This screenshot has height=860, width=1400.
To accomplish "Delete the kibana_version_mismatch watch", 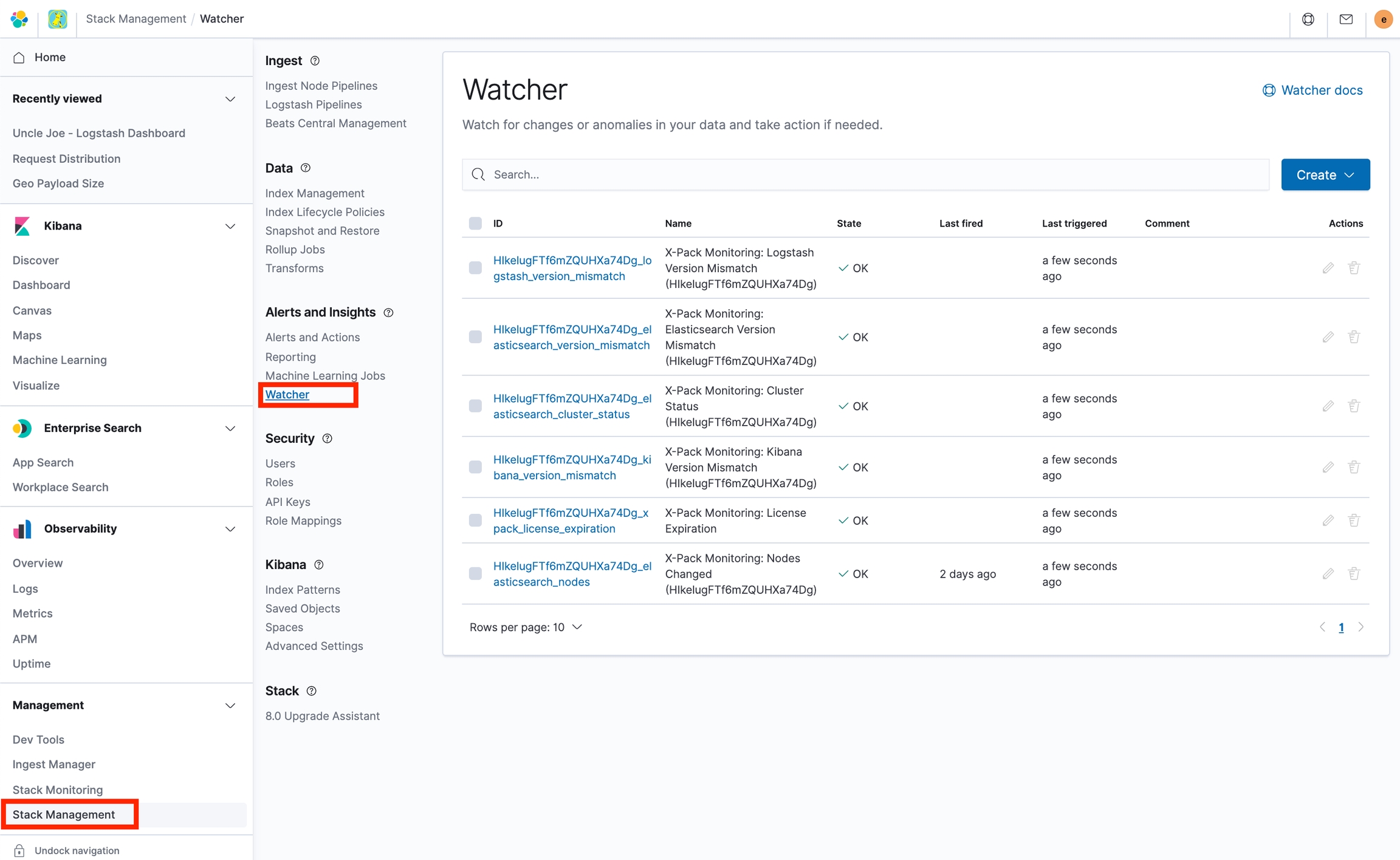I will (1354, 467).
